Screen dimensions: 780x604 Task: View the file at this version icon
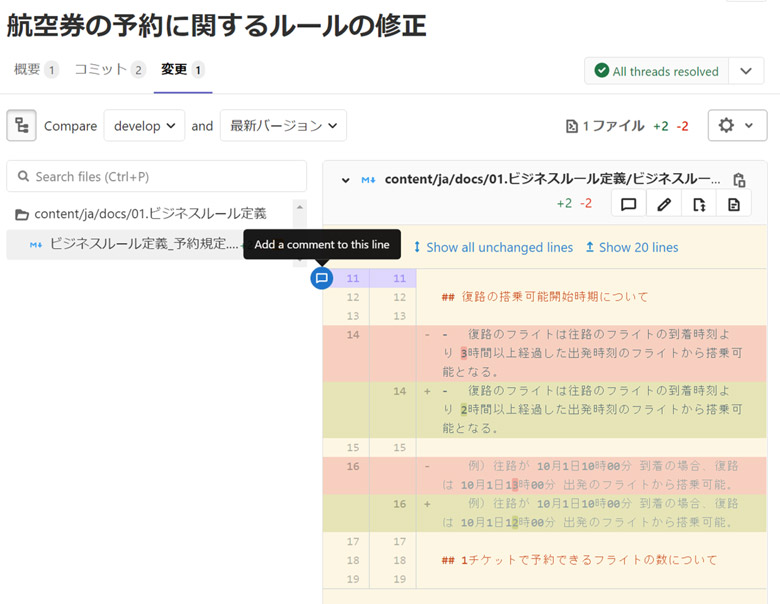734,204
